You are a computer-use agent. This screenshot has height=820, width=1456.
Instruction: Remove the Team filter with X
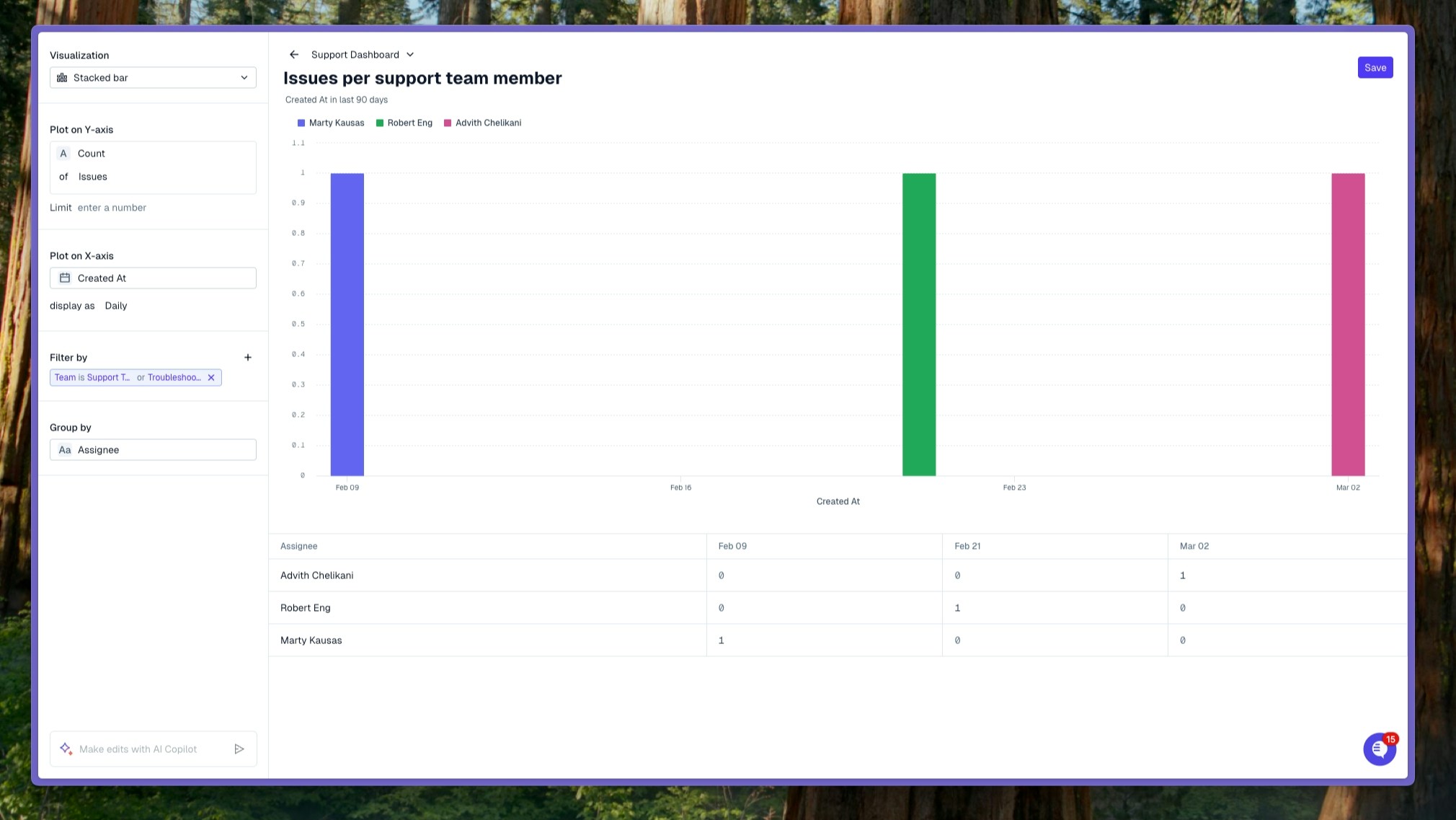[211, 378]
